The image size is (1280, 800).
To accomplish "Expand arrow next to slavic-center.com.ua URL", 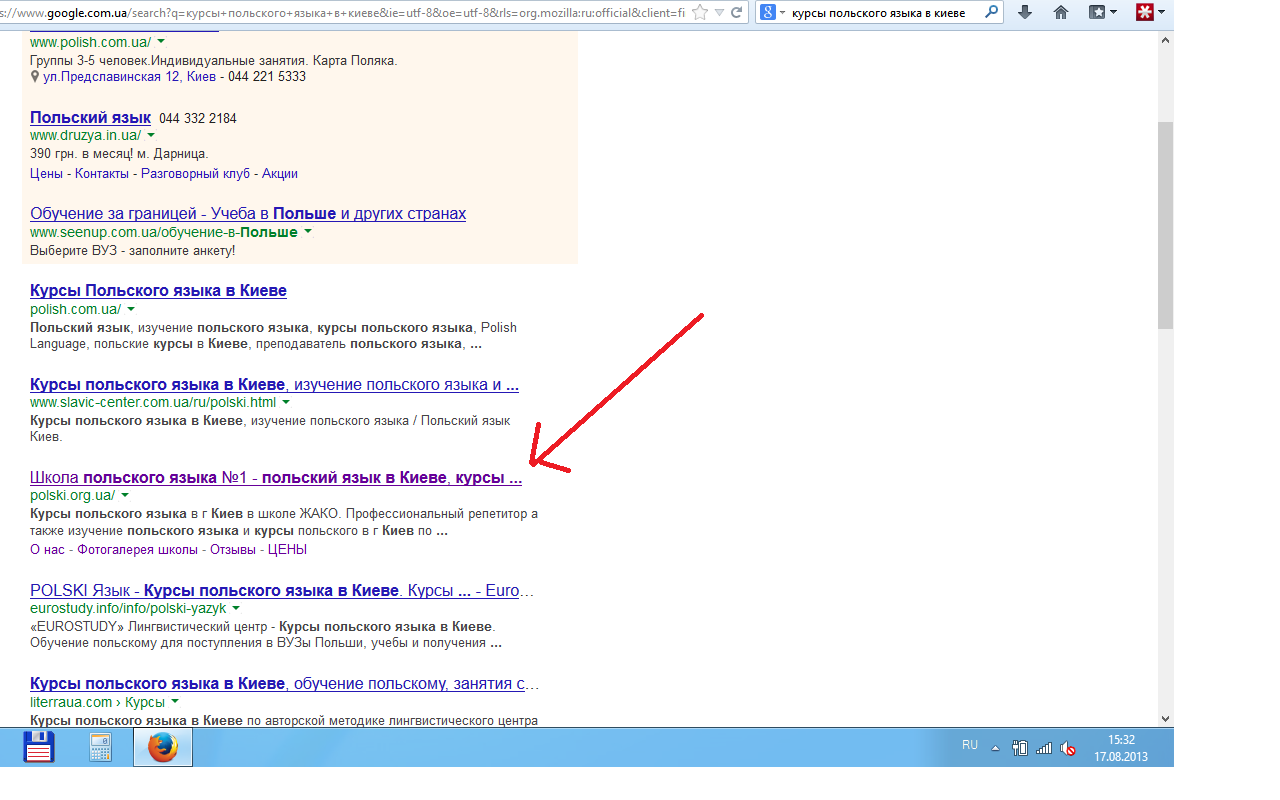I will (x=286, y=403).
